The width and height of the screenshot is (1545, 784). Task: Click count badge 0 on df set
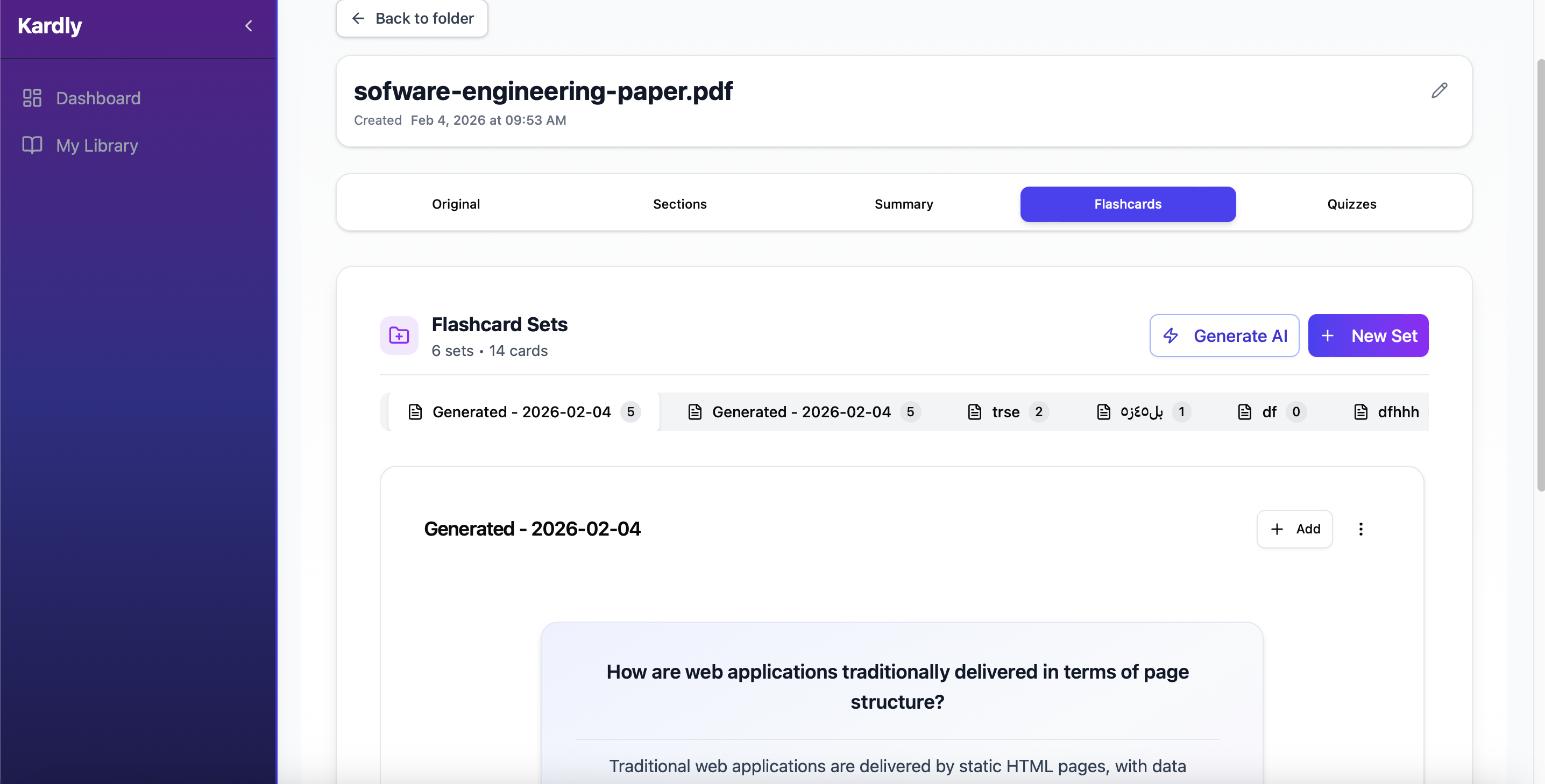pos(1296,412)
